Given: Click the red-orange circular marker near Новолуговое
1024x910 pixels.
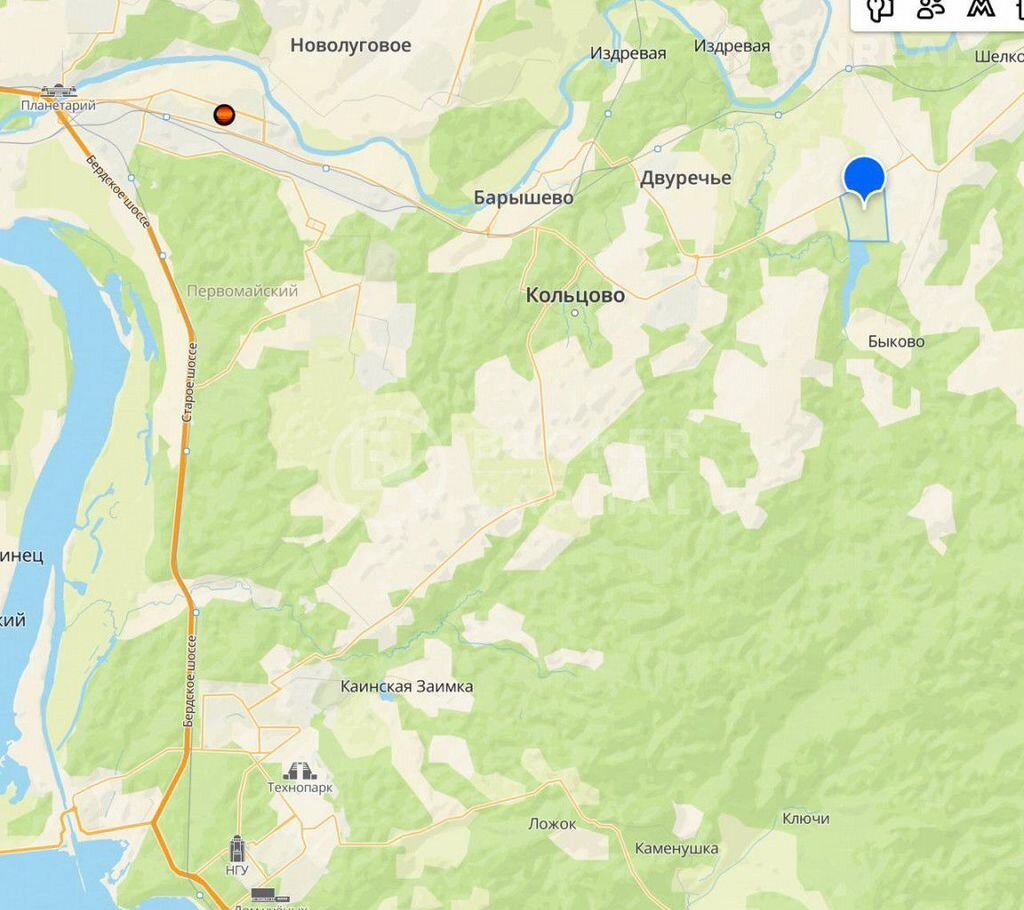Looking at the screenshot, I should pos(224,115).
